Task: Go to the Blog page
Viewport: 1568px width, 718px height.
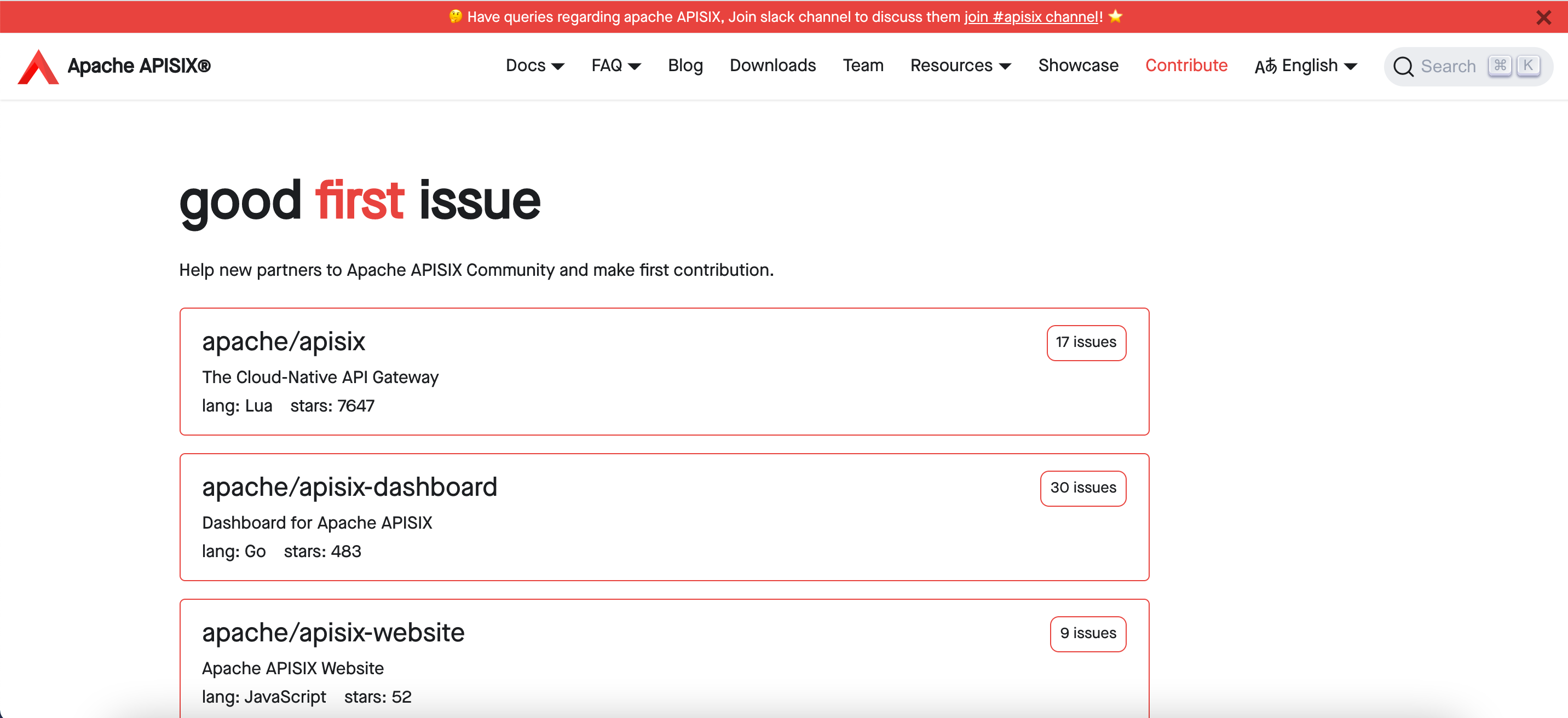Action: [x=685, y=66]
